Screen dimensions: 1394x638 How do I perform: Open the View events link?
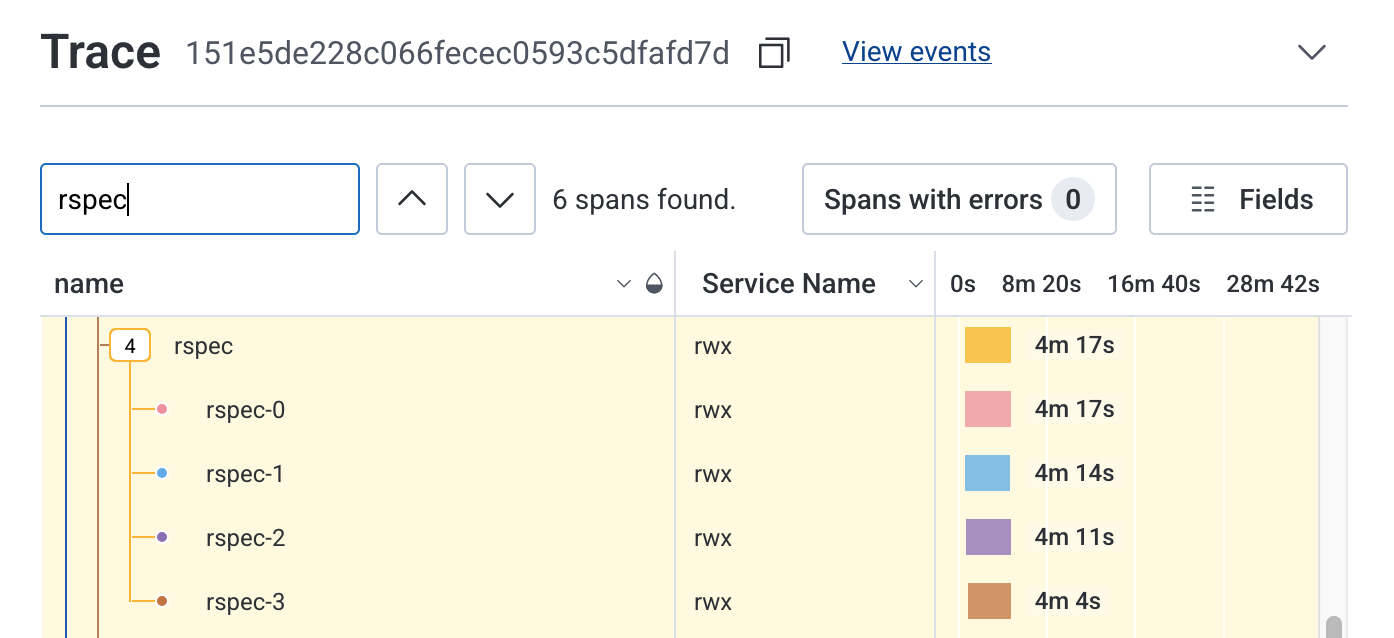click(x=916, y=52)
